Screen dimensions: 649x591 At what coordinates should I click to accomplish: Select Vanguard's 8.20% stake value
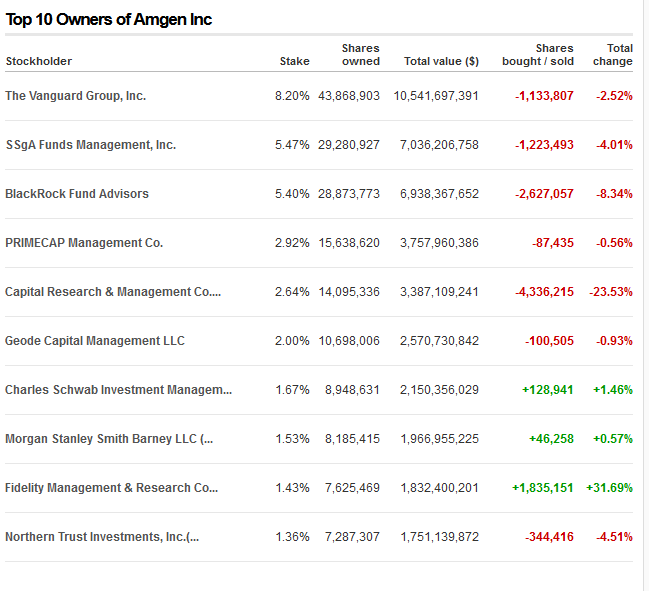[292, 96]
